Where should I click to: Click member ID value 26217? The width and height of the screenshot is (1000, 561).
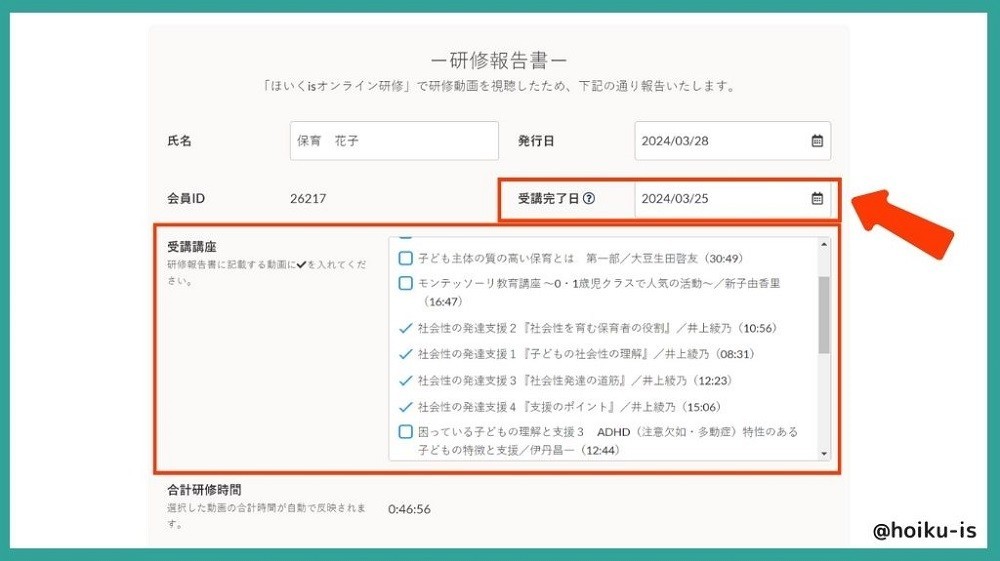tap(308, 198)
